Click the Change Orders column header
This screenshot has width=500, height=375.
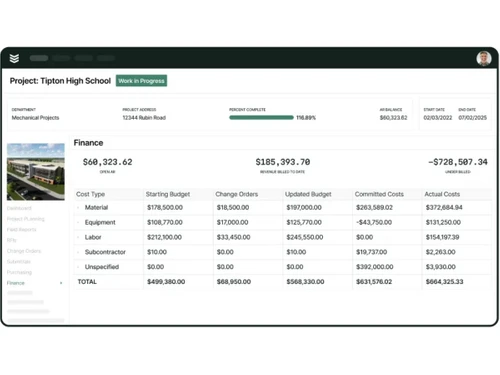point(237,194)
